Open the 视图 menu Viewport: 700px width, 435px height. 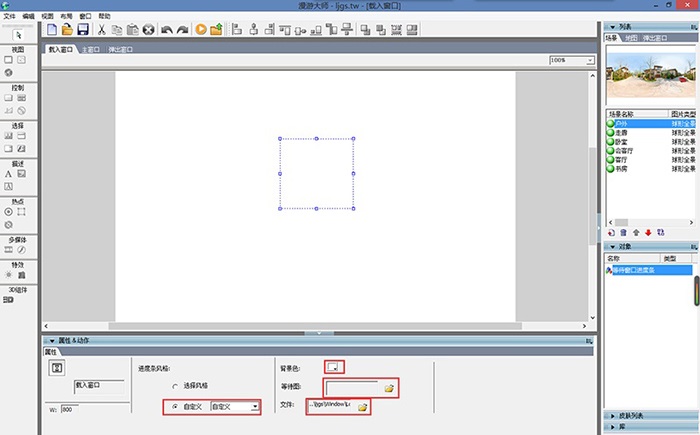point(47,17)
